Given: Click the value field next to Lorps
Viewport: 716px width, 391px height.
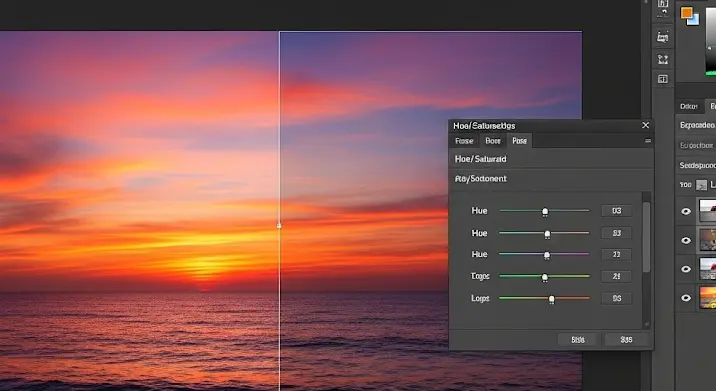Looking at the screenshot, I should tap(616, 298).
